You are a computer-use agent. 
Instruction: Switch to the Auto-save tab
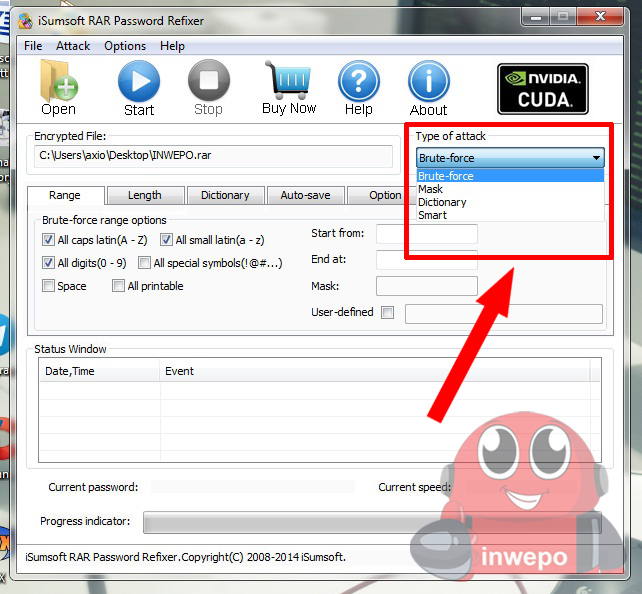point(305,195)
